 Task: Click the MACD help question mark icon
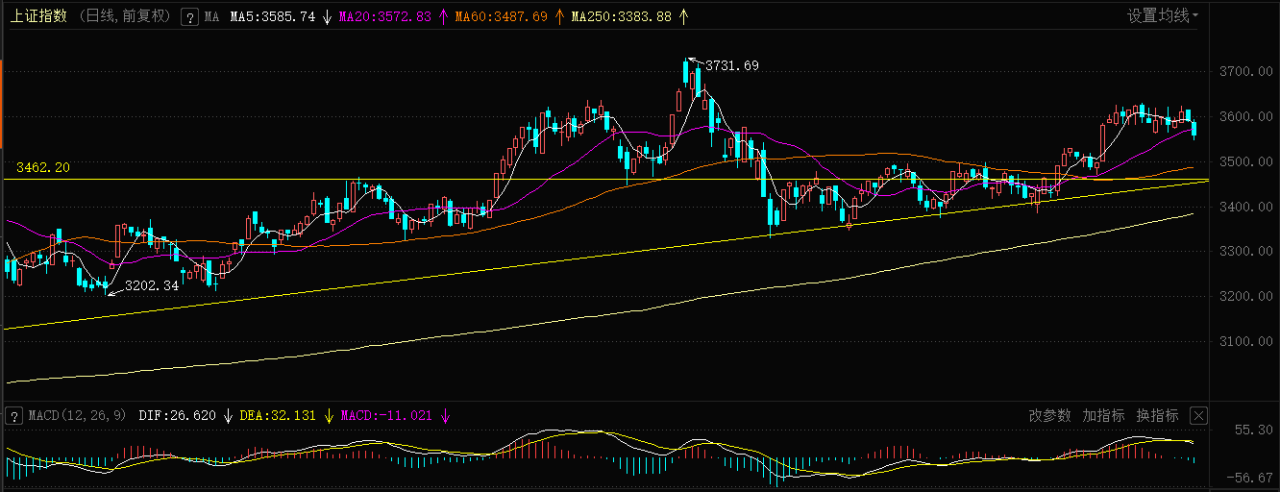14,415
